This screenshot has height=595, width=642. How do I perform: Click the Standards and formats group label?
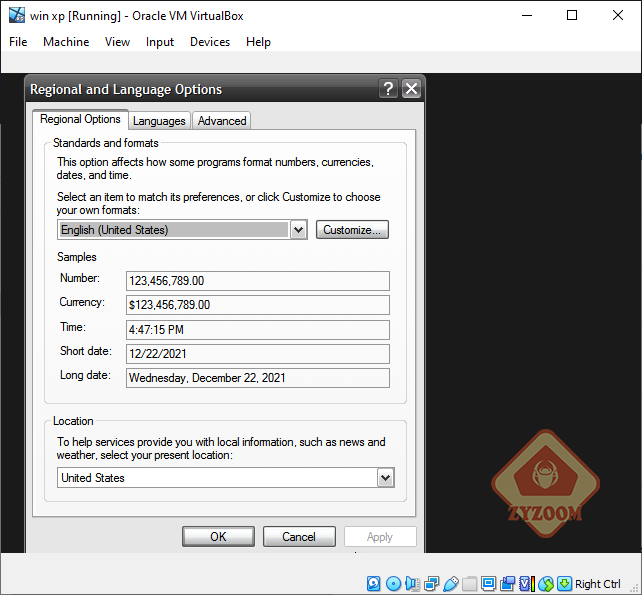click(x=105, y=143)
